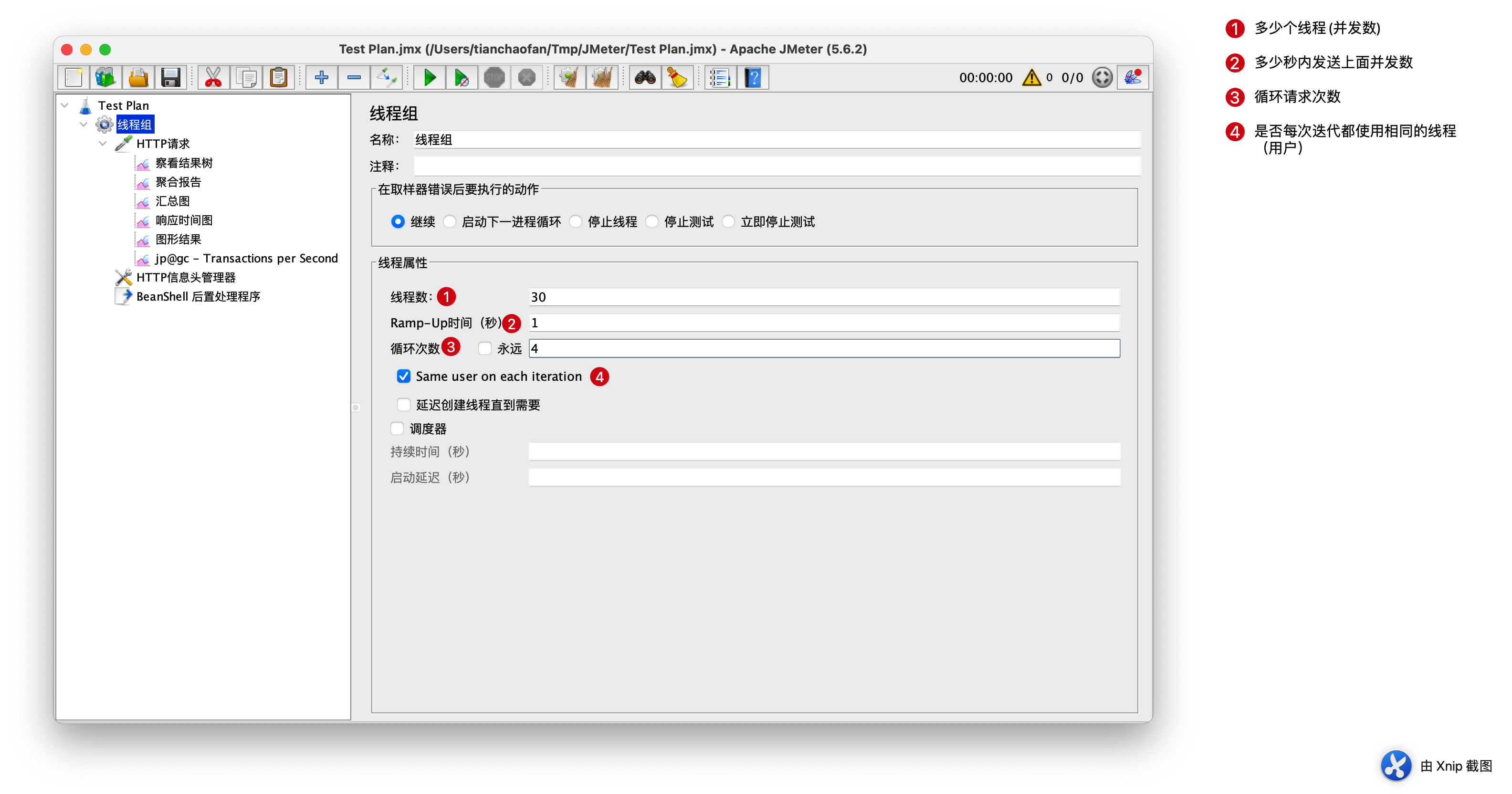The image size is (1512, 794).
Task: Click the 启动延迟（秒）input field
Action: click(x=824, y=477)
